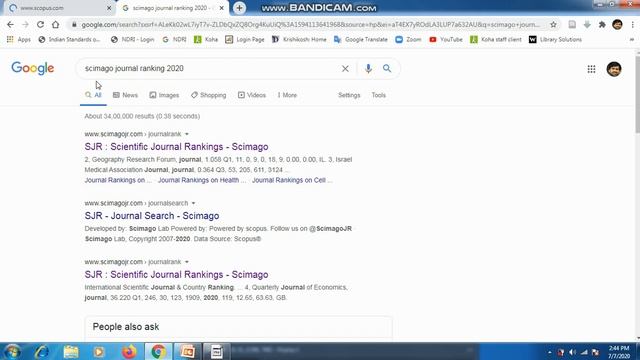Close the scimago journal ranking tab
This screenshot has height=360, width=640.
click(x=222, y=8)
